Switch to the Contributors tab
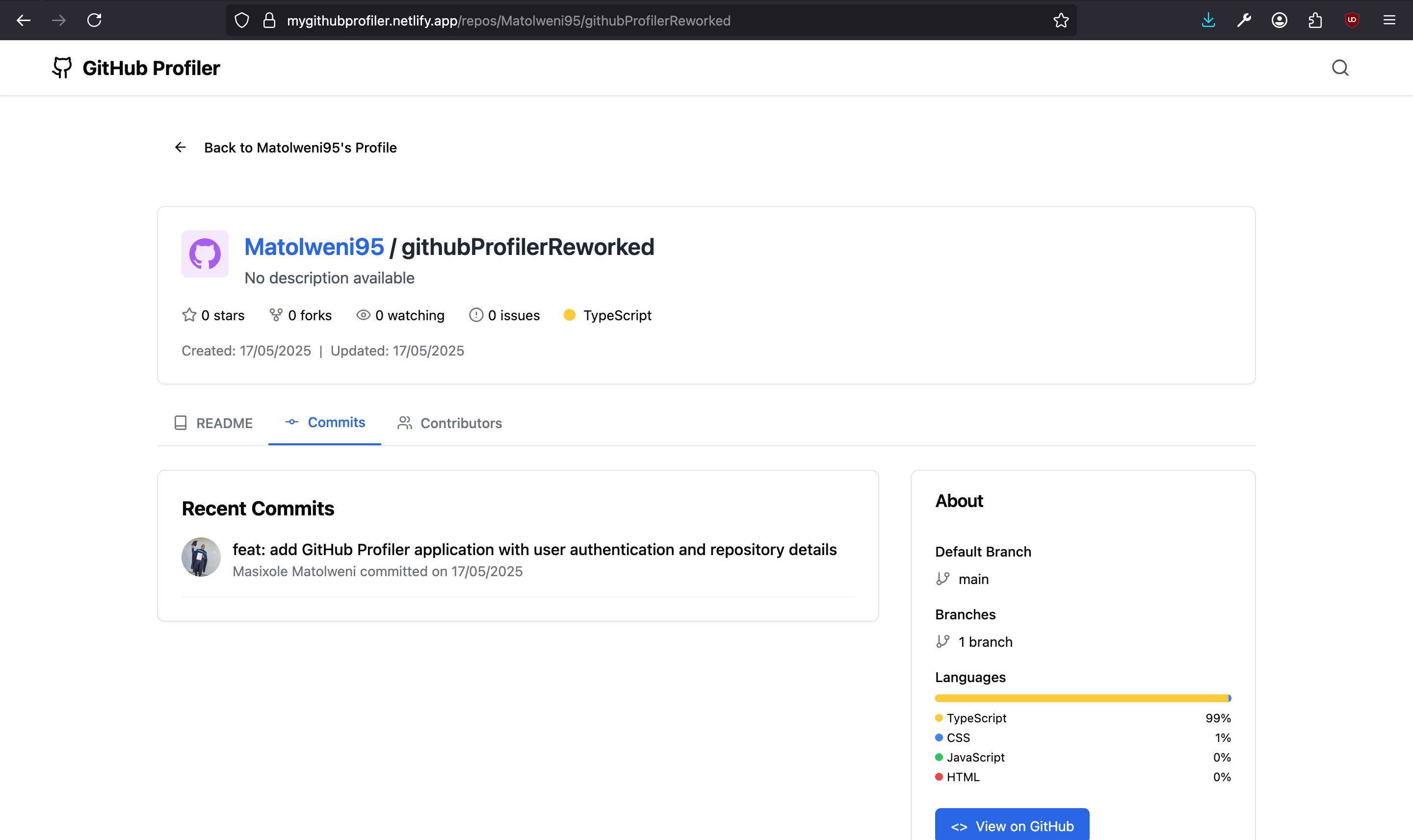 click(450, 423)
